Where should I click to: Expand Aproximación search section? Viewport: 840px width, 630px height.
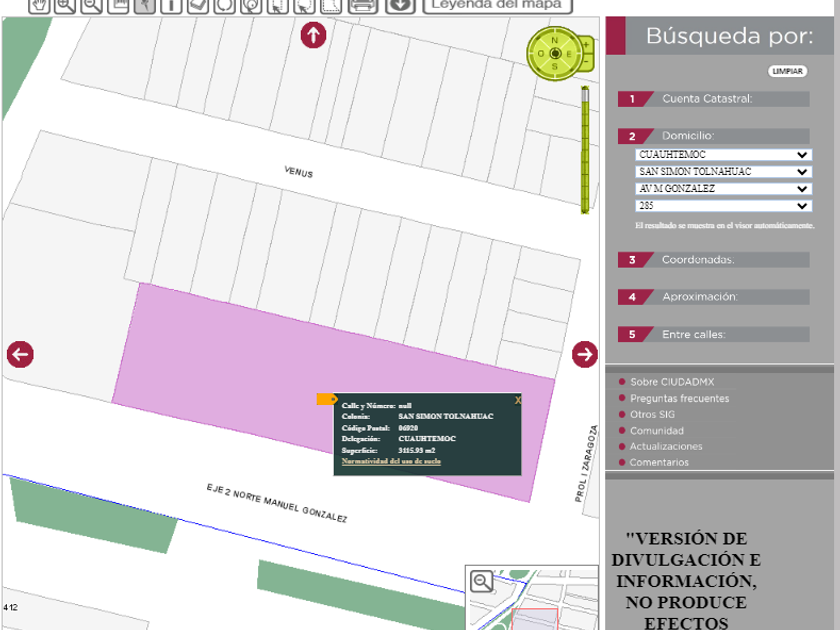point(714,297)
